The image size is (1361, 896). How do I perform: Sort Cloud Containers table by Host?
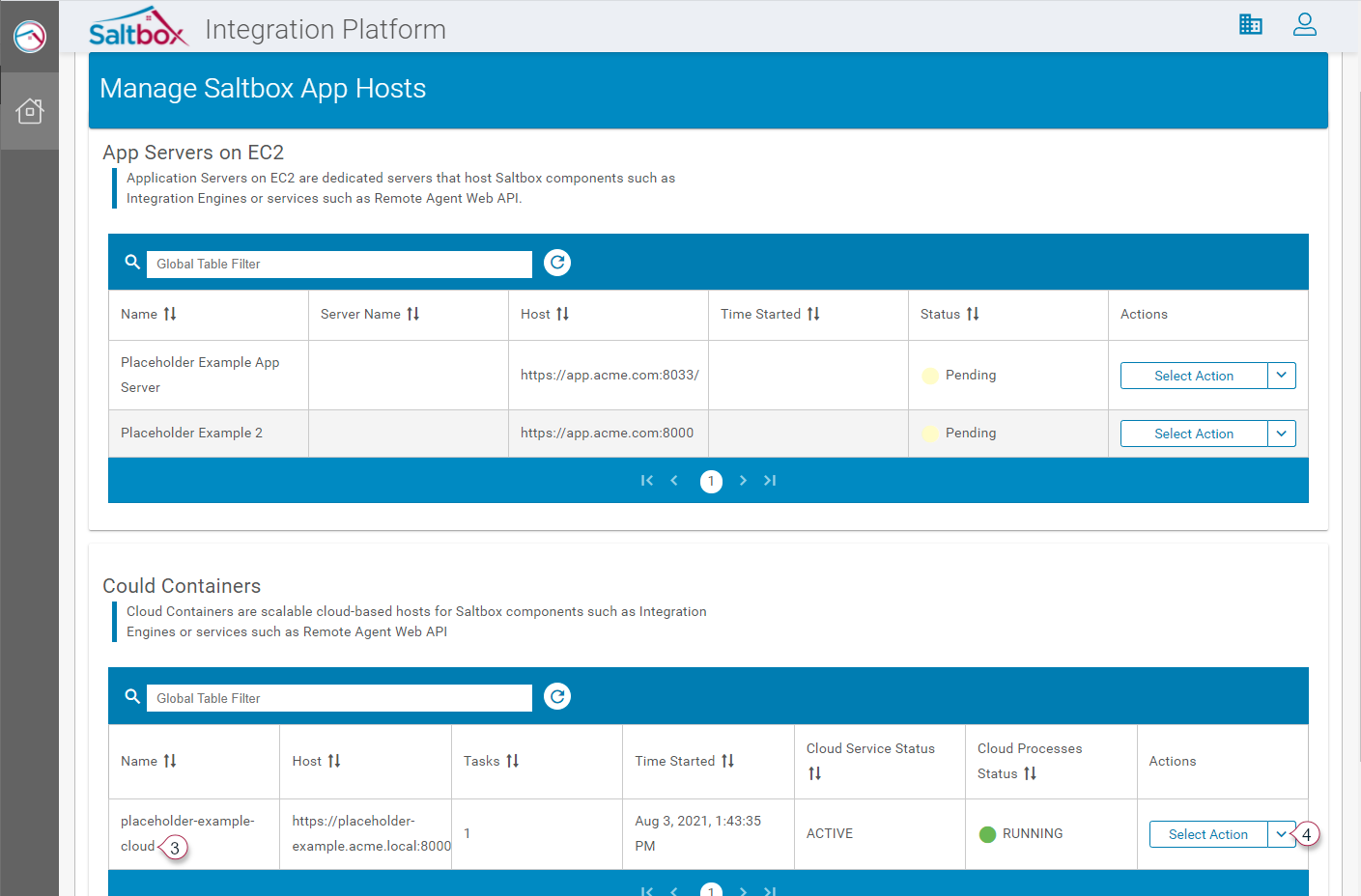pyautogui.click(x=334, y=761)
